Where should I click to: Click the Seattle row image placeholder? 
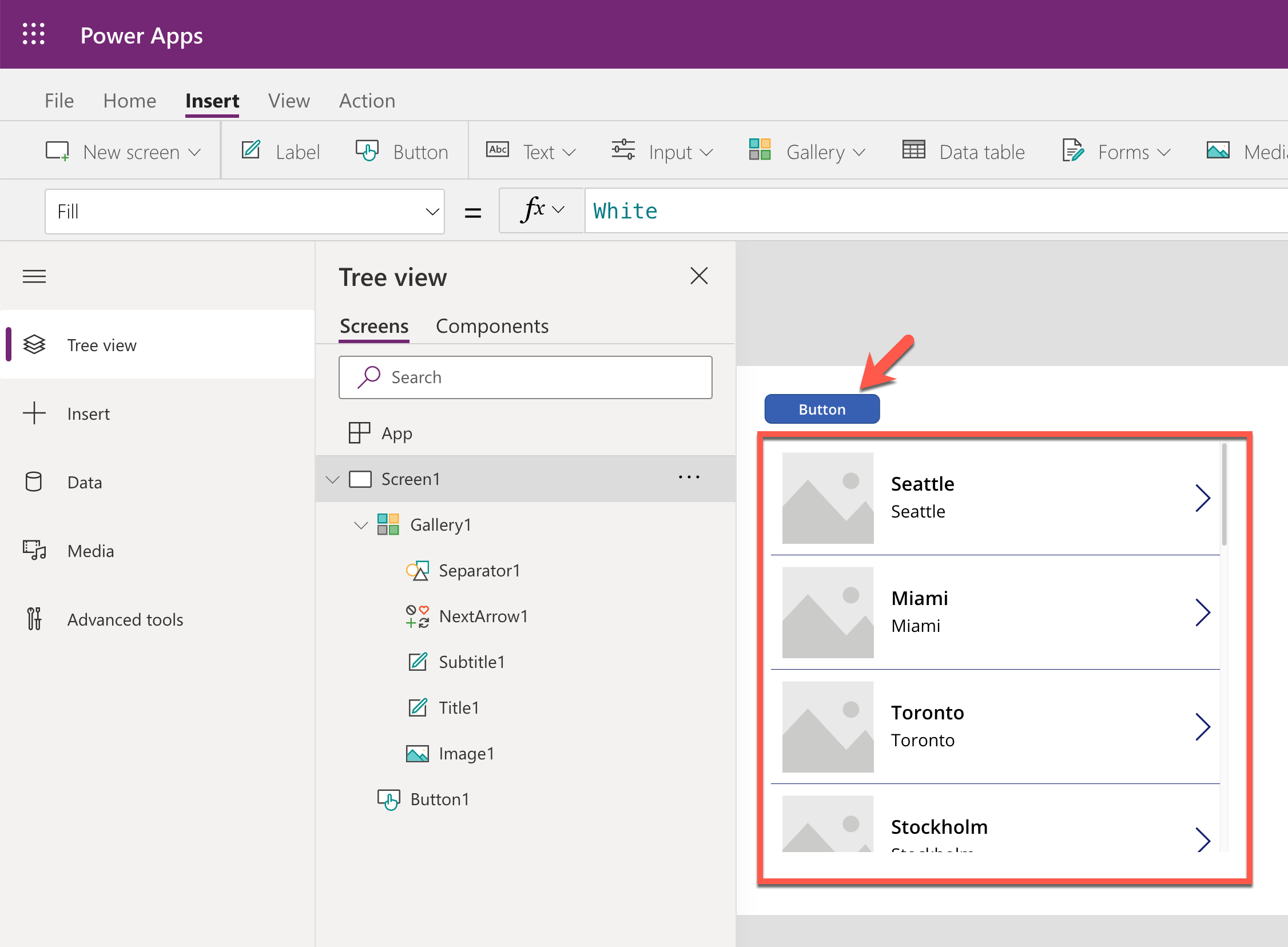pyautogui.click(x=828, y=498)
